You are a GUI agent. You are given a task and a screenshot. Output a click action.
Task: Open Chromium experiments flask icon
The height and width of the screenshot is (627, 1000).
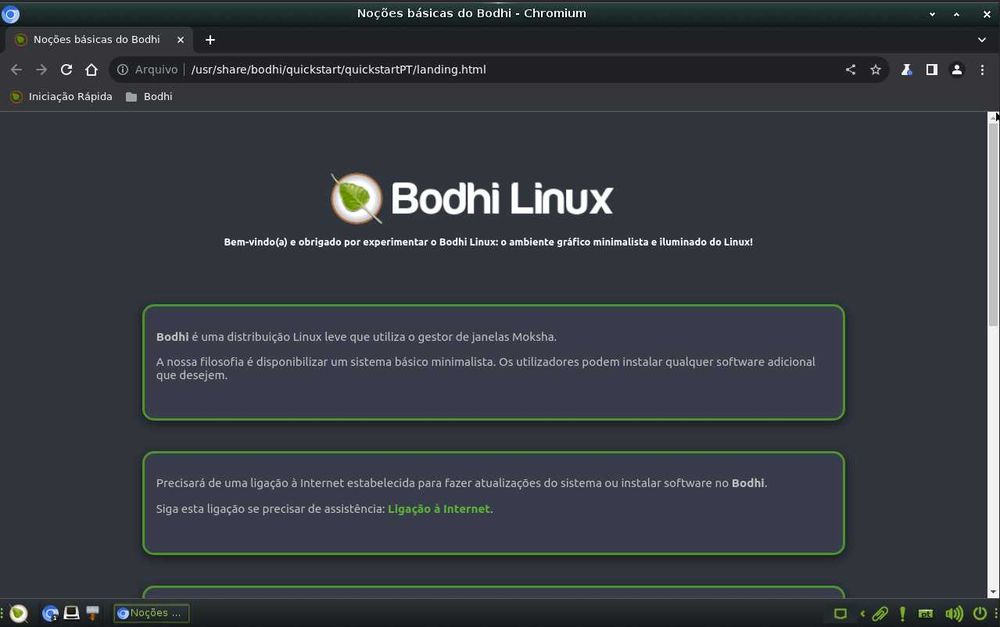pos(906,70)
